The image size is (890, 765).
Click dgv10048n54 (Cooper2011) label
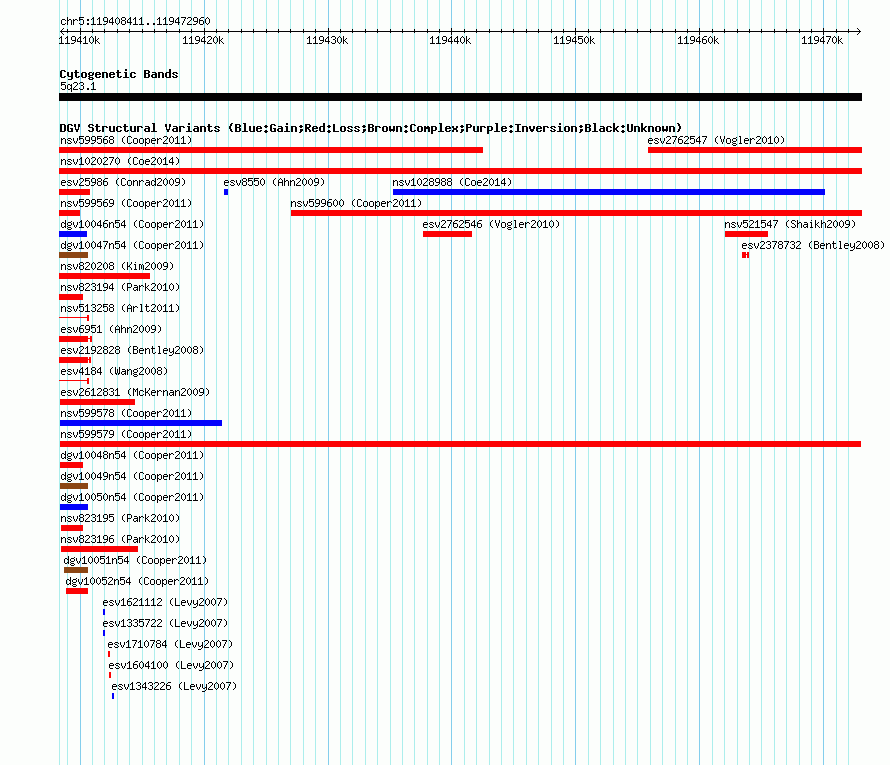click(x=132, y=455)
